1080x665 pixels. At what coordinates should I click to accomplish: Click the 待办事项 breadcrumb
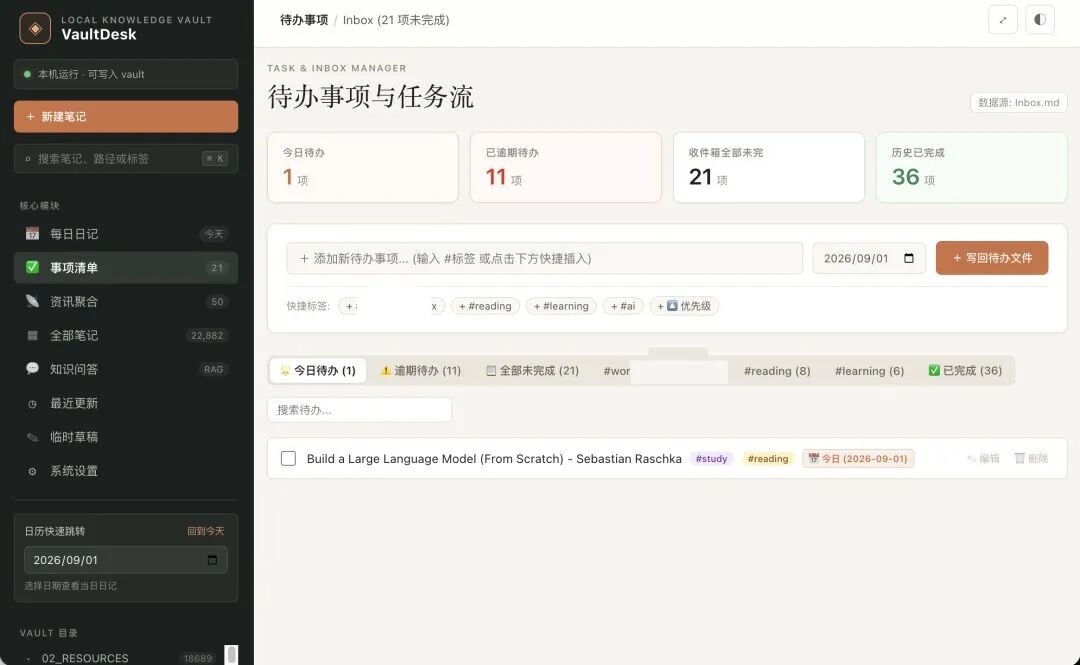pos(304,20)
